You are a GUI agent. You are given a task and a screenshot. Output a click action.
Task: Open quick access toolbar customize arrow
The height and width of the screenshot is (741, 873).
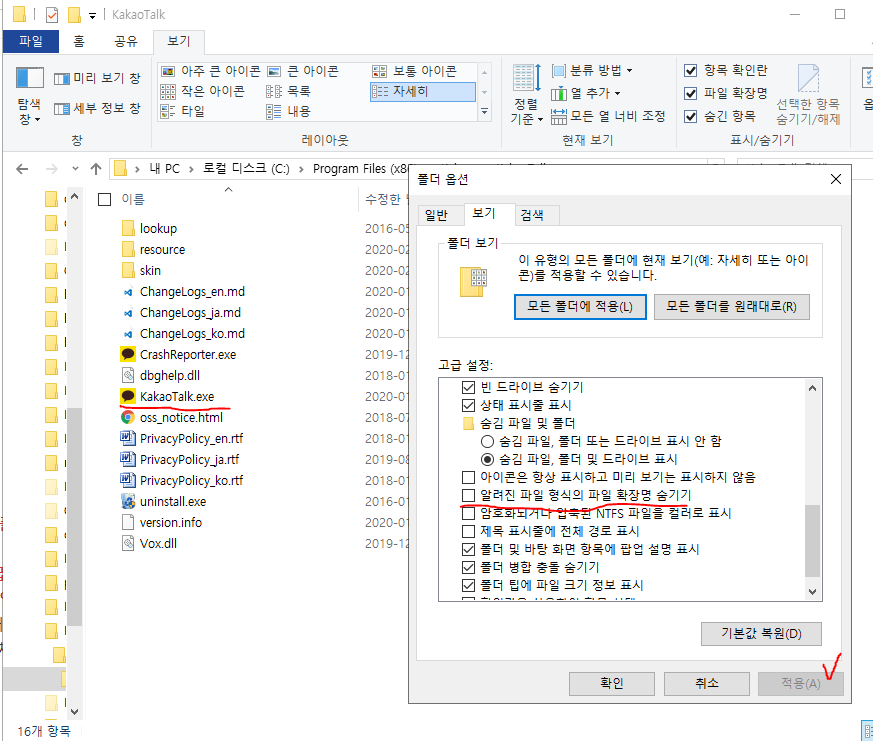pos(92,15)
